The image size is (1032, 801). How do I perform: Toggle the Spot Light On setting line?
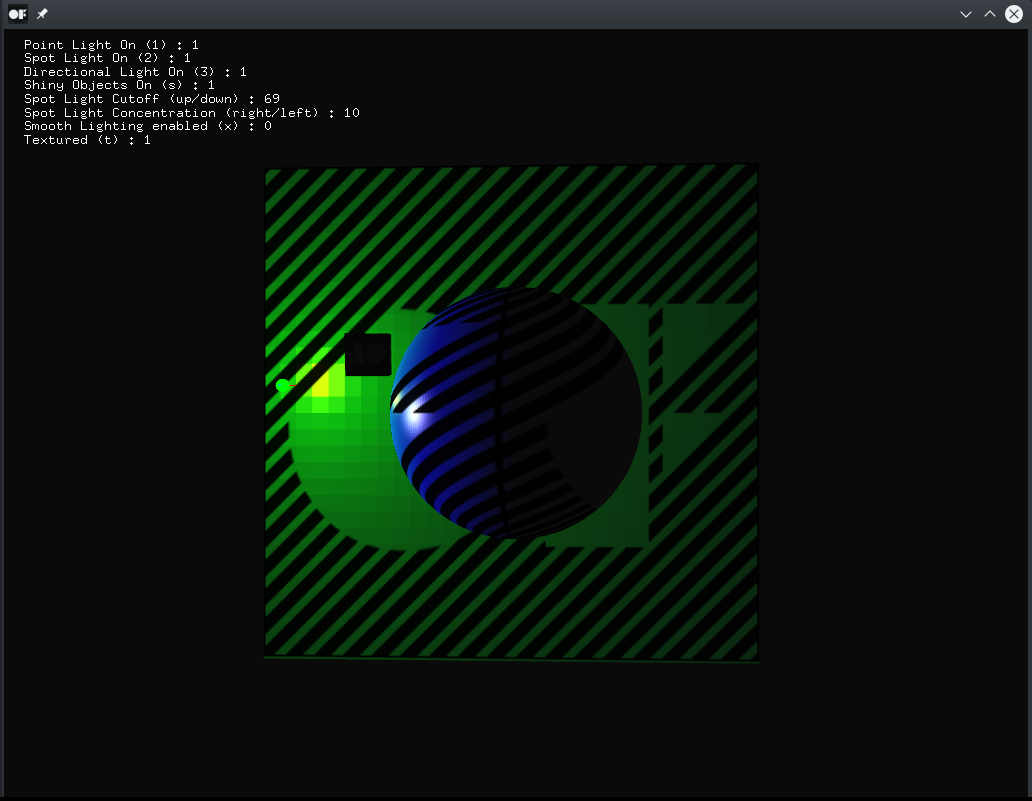105,58
